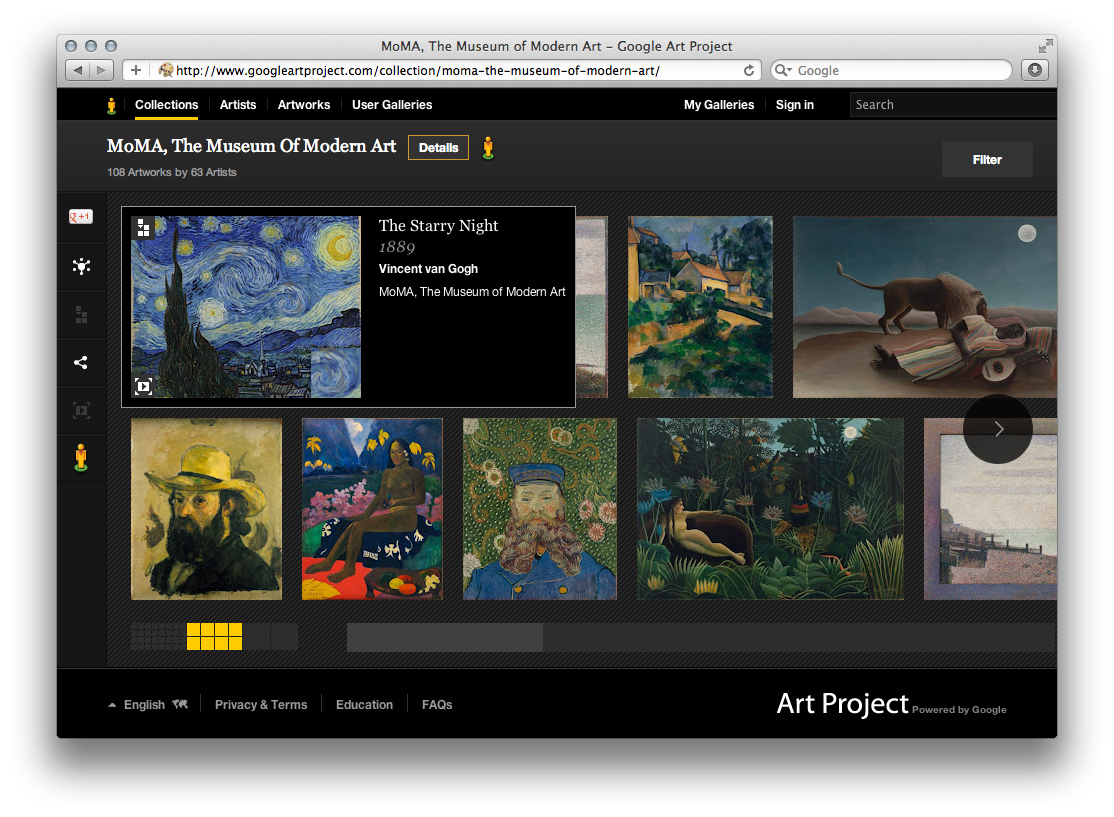Screen dimensions: 1114x817
Task: Reload the page with the browser refresh icon
Action: pyautogui.click(x=749, y=70)
